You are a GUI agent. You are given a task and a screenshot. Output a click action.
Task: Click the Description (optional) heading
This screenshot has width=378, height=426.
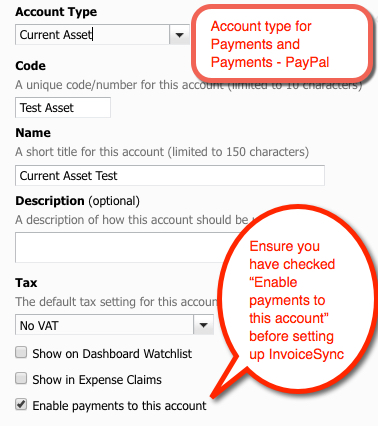(x=77, y=201)
